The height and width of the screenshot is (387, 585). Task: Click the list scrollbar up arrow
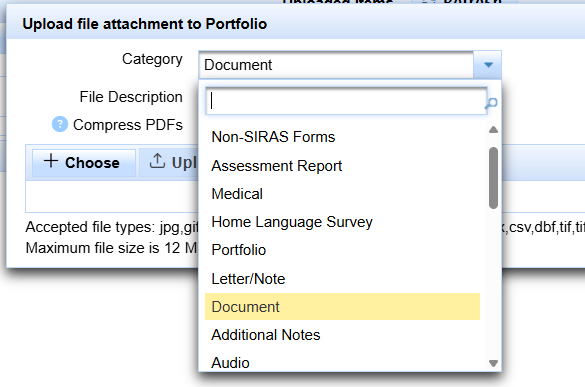point(493,130)
